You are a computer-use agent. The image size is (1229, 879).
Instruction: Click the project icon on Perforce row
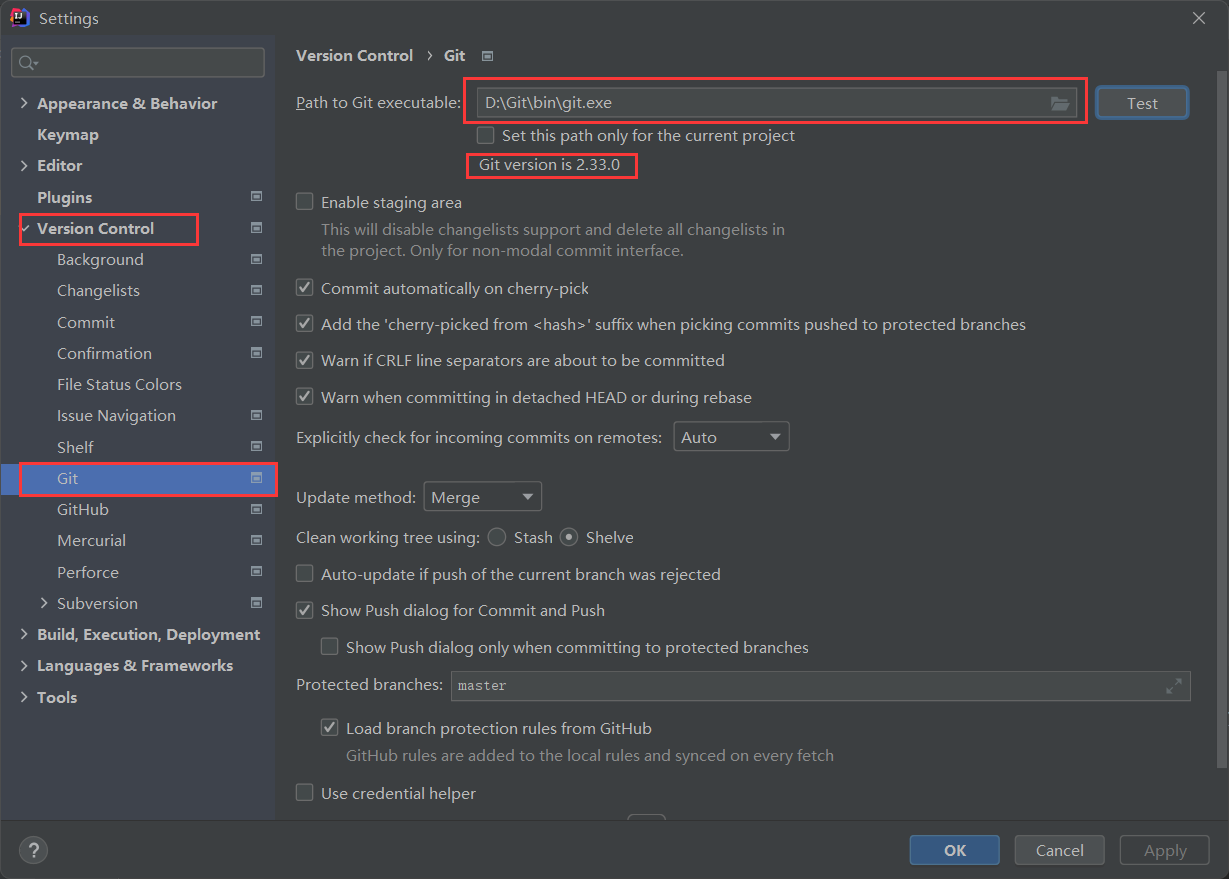pyautogui.click(x=256, y=572)
